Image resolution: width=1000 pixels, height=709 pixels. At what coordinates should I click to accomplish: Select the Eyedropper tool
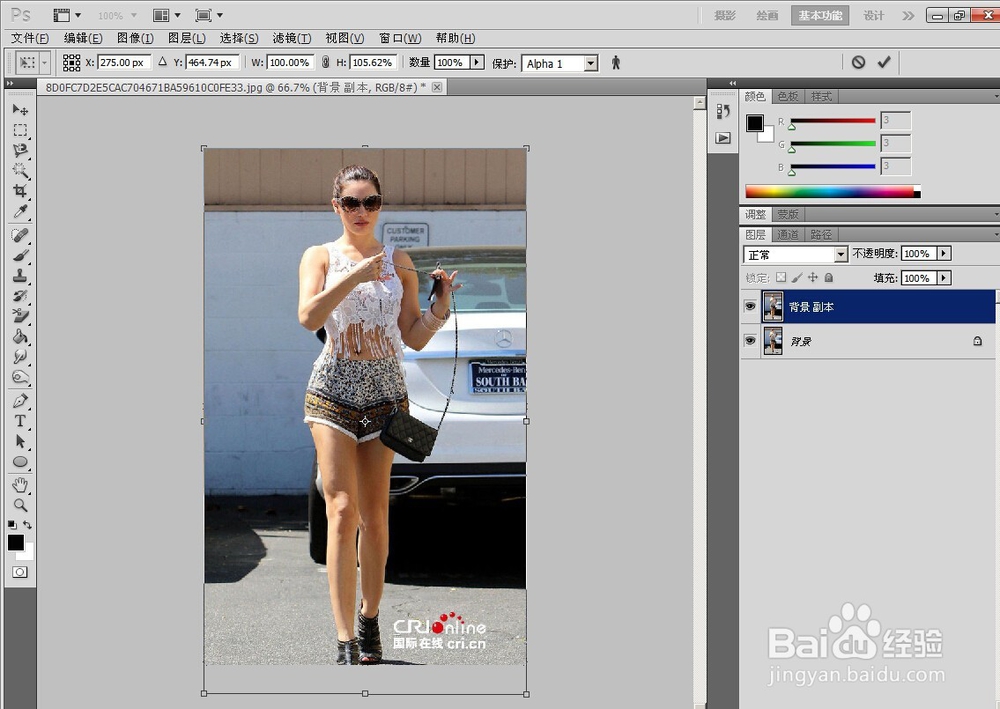(20, 211)
